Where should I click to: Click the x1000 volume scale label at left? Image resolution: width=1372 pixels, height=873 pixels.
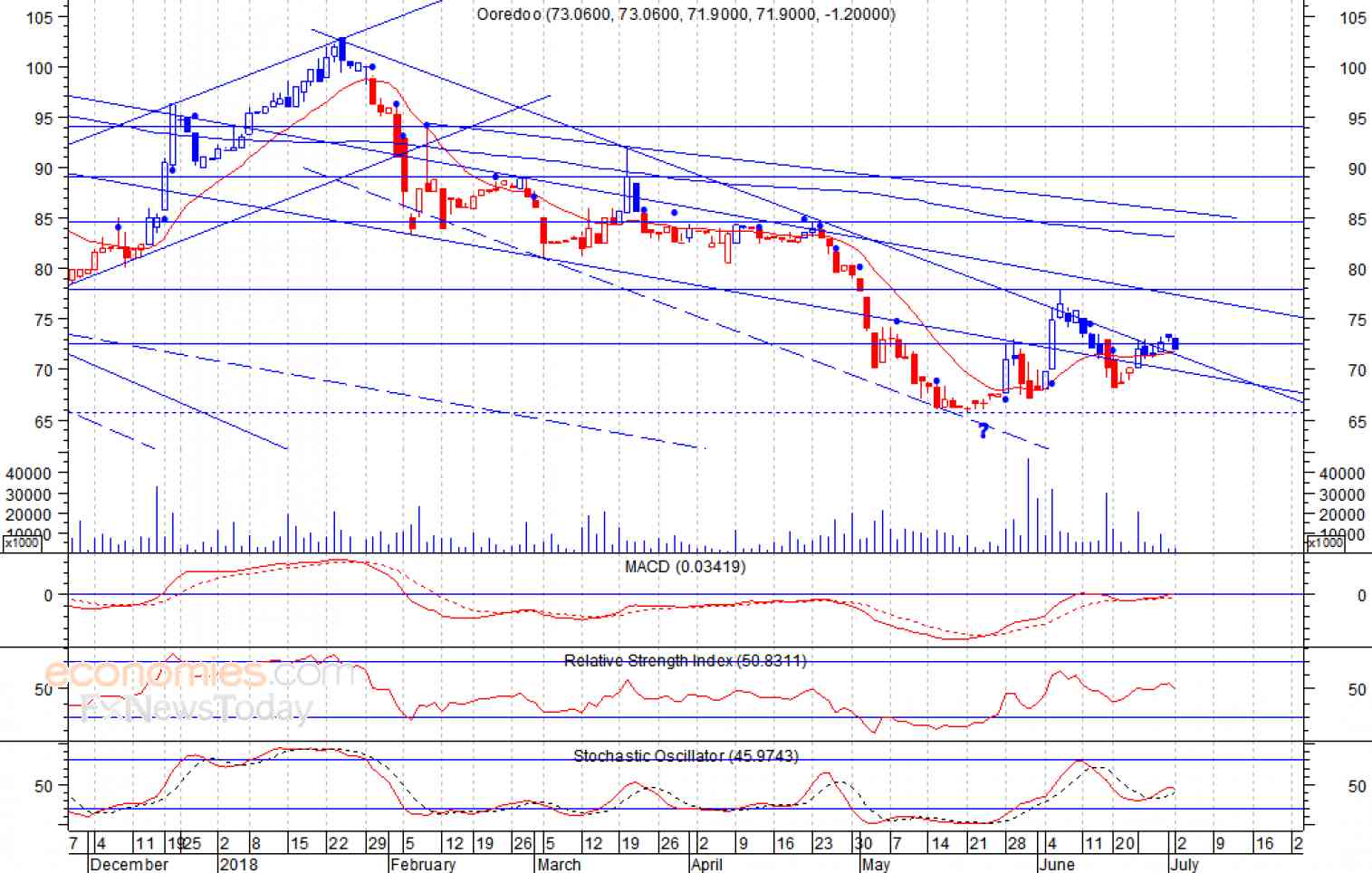[x=22, y=542]
